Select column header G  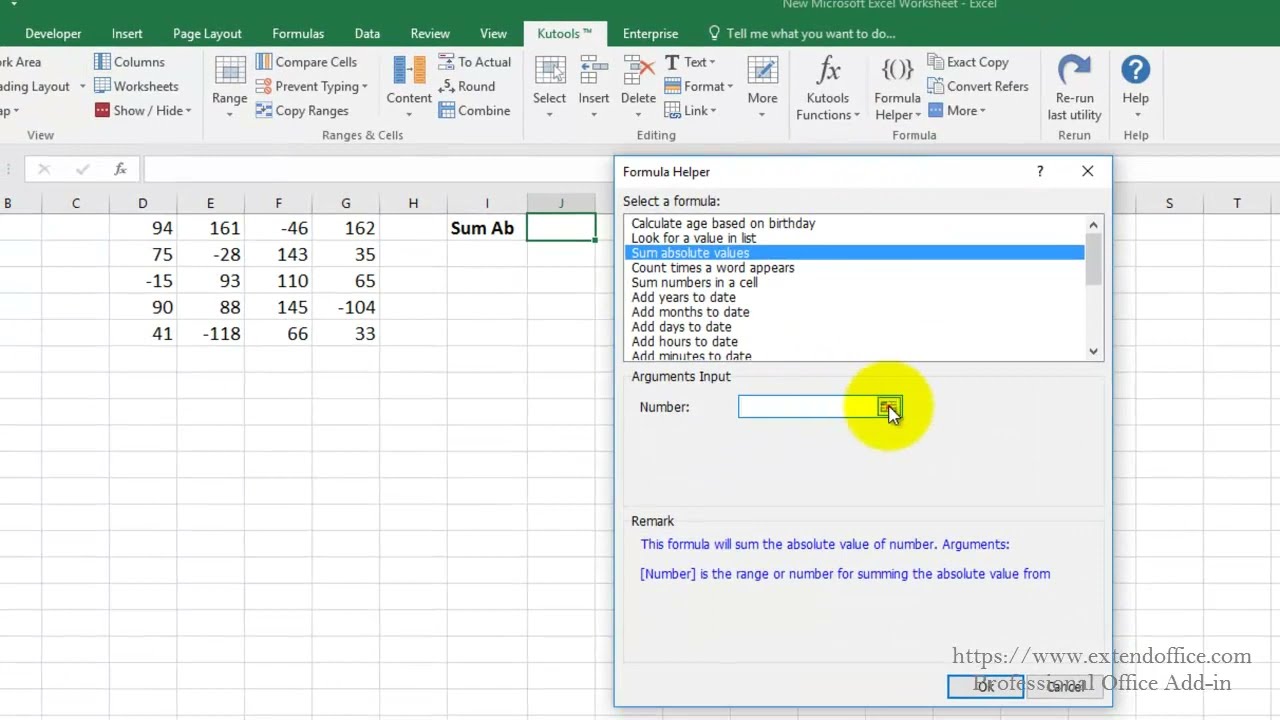(346, 203)
